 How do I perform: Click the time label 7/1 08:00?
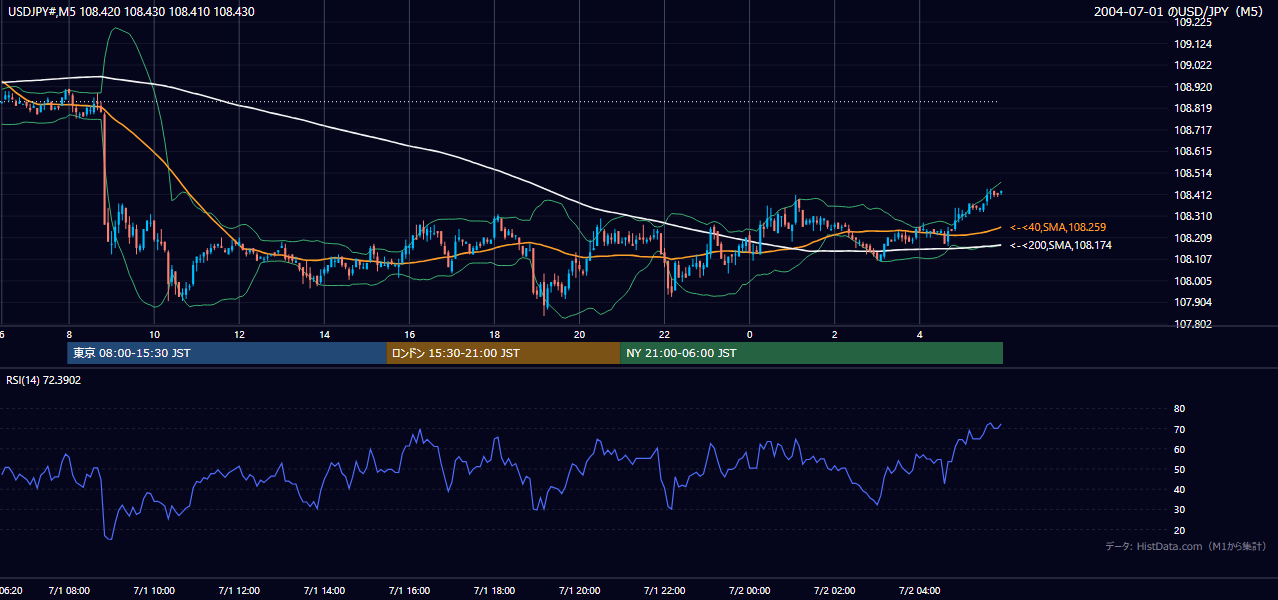point(69,591)
